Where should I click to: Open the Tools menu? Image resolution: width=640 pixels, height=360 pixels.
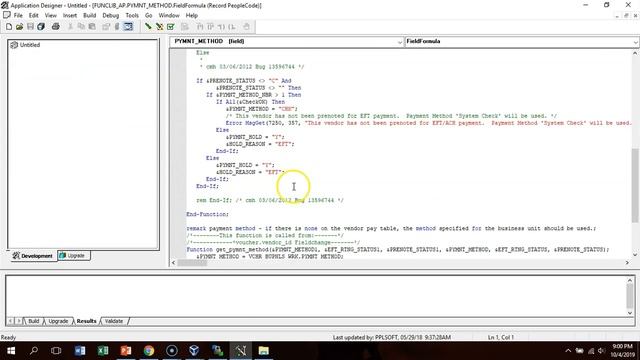(132, 16)
